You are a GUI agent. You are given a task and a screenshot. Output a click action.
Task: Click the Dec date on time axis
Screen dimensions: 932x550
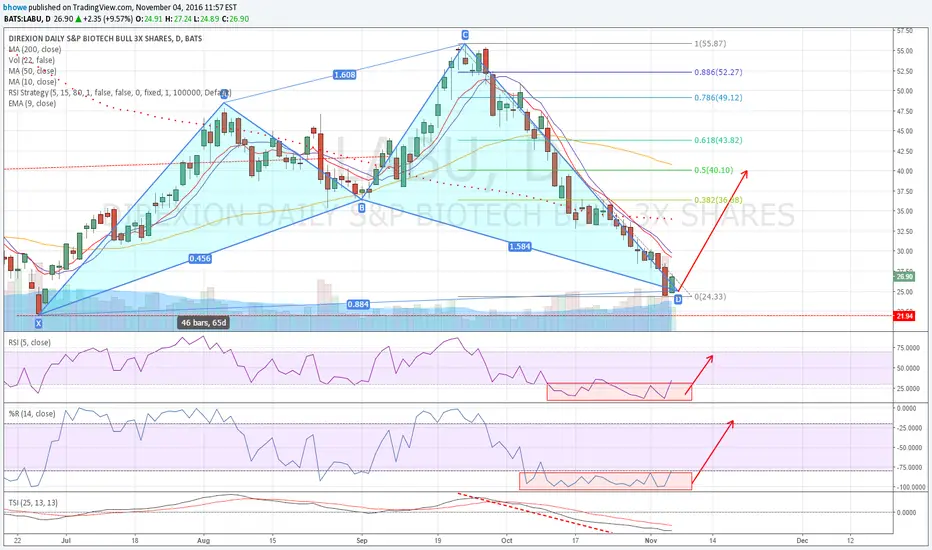click(802, 540)
